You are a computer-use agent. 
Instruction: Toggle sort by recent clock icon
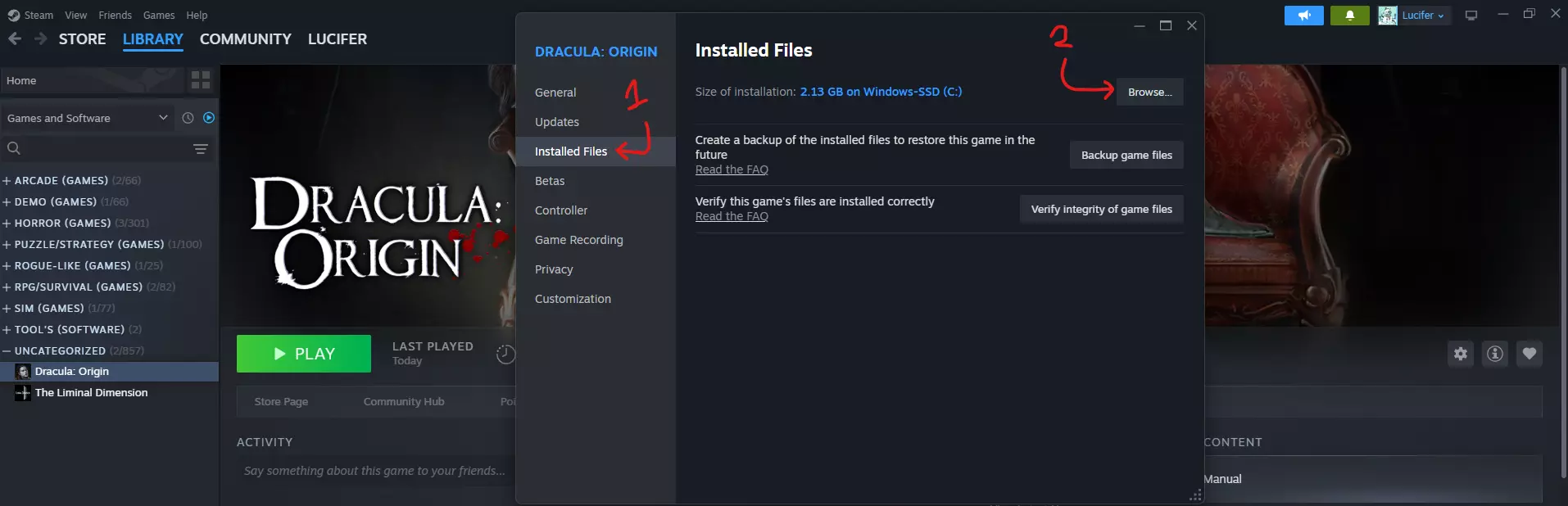pos(188,118)
